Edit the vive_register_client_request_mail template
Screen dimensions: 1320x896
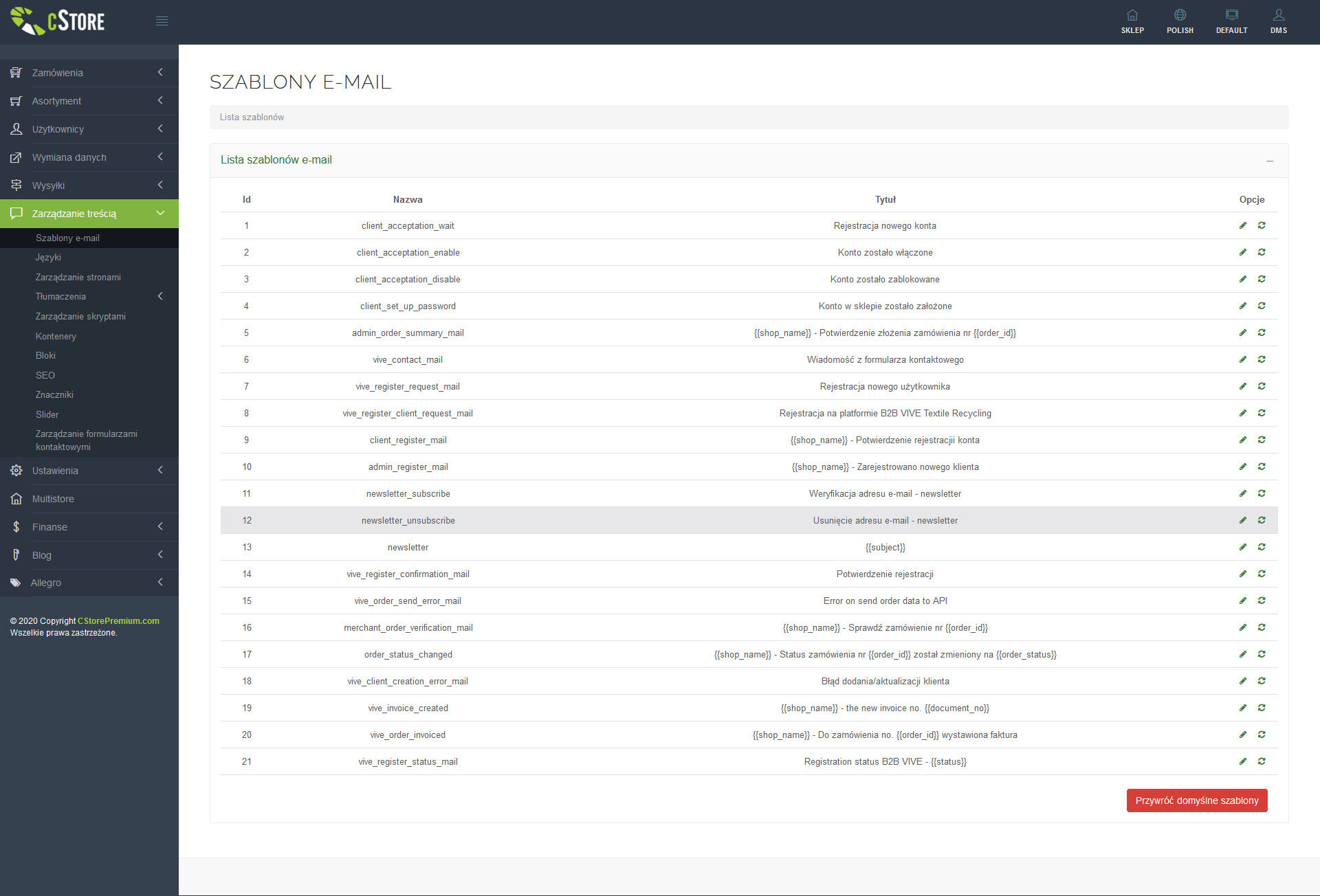click(x=1243, y=413)
